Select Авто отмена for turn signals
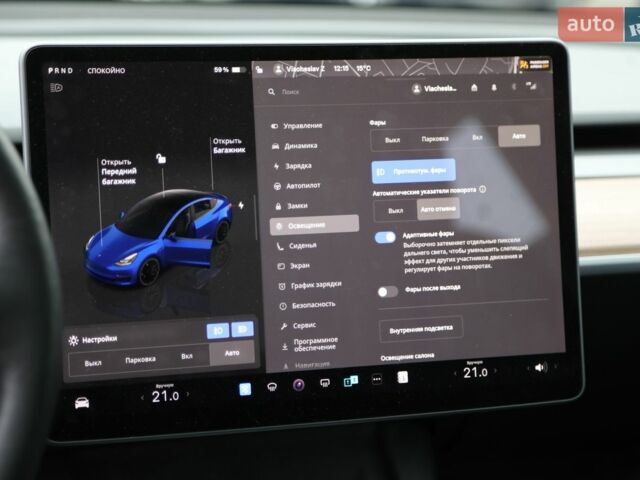Image resolution: width=640 pixels, height=480 pixels. point(438,209)
